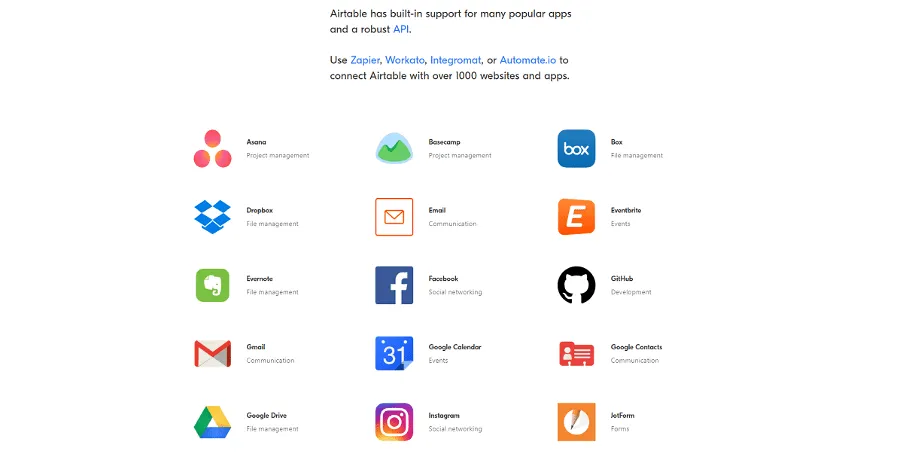904x460 pixels.
Task: Open the Eventbrite orange E icon
Action: tap(577, 217)
